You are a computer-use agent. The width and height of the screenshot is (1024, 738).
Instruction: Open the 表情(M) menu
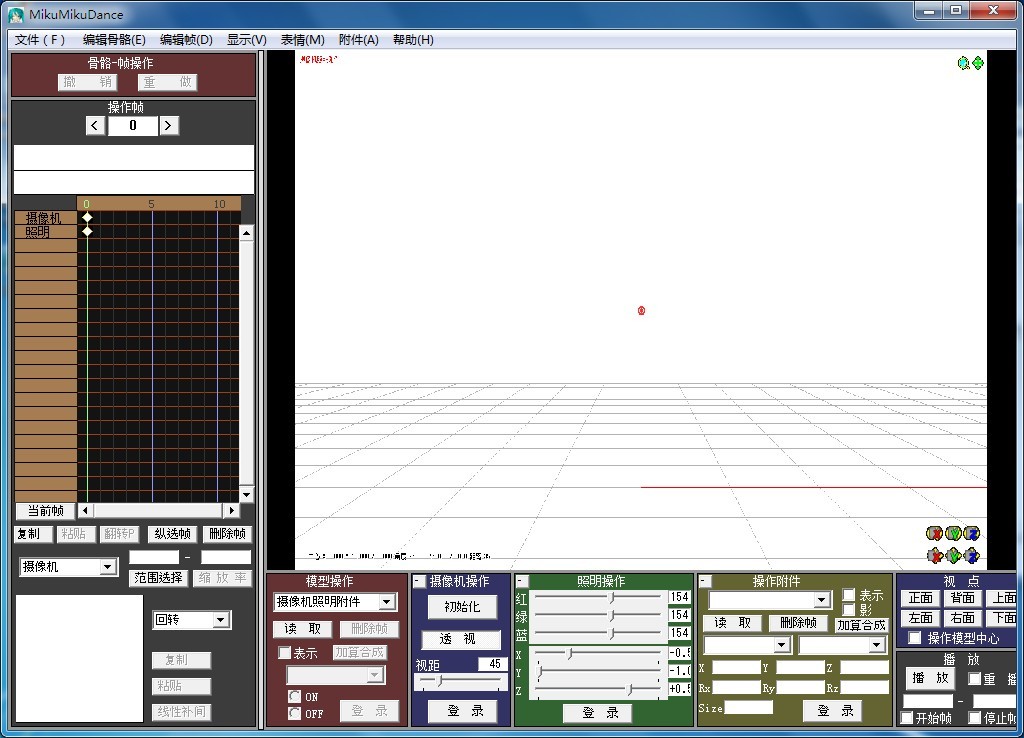pyautogui.click(x=302, y=40)
